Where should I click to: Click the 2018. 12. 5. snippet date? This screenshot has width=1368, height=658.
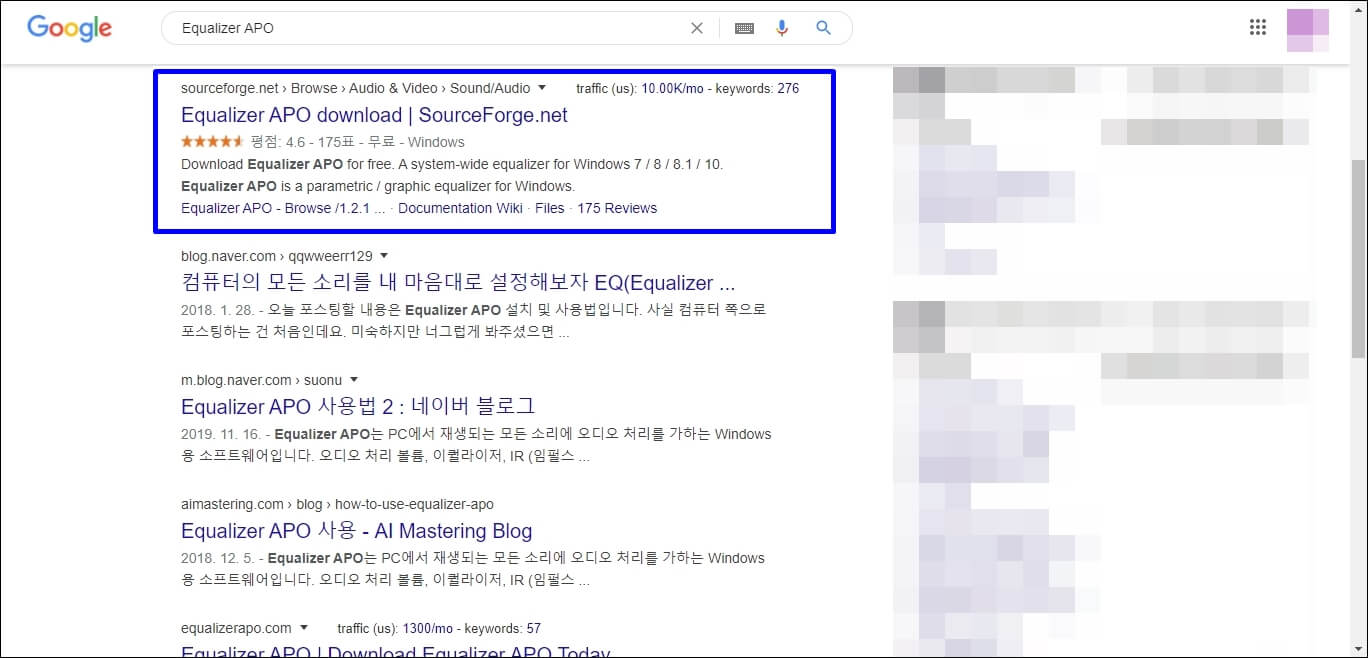coord(215,558)
